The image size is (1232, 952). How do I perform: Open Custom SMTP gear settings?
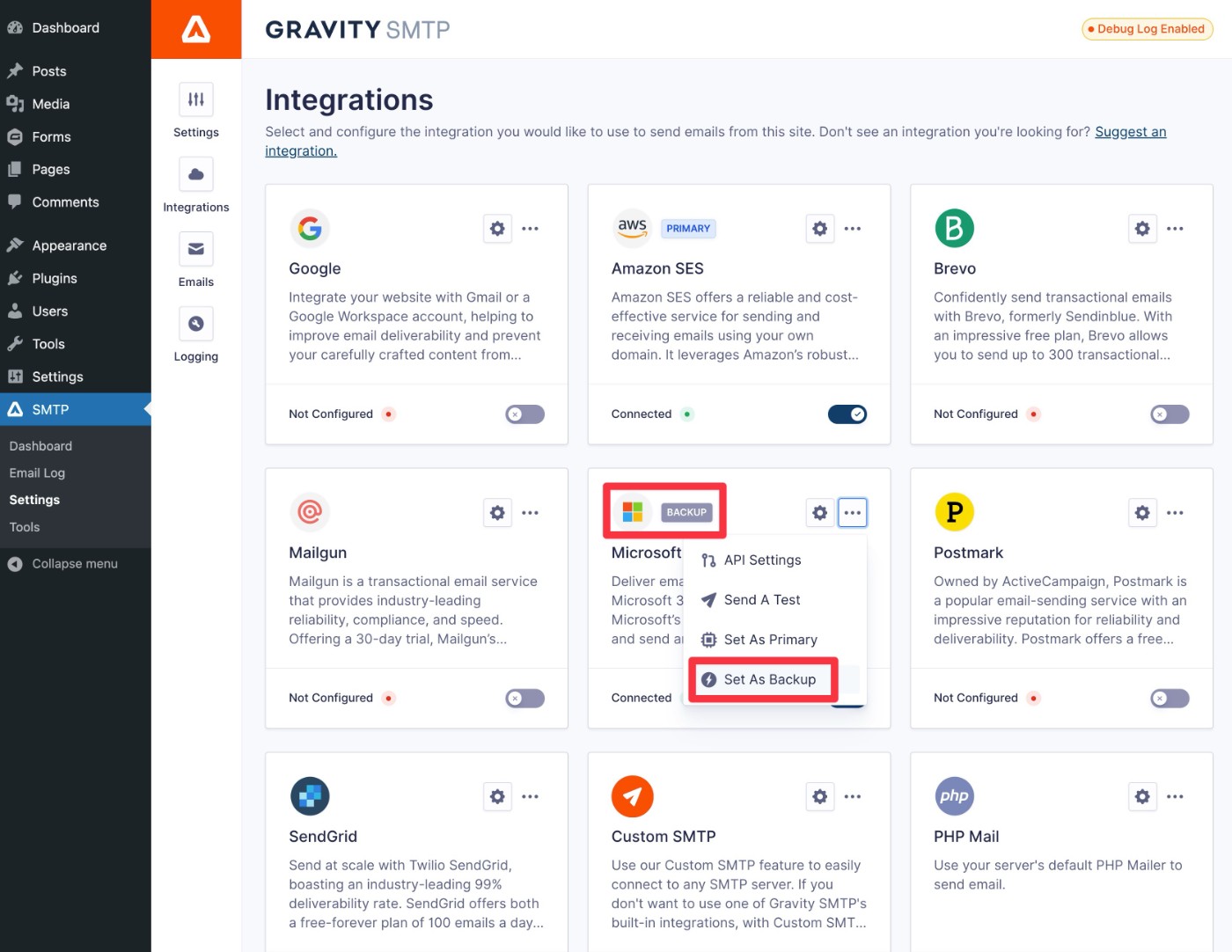820,797
